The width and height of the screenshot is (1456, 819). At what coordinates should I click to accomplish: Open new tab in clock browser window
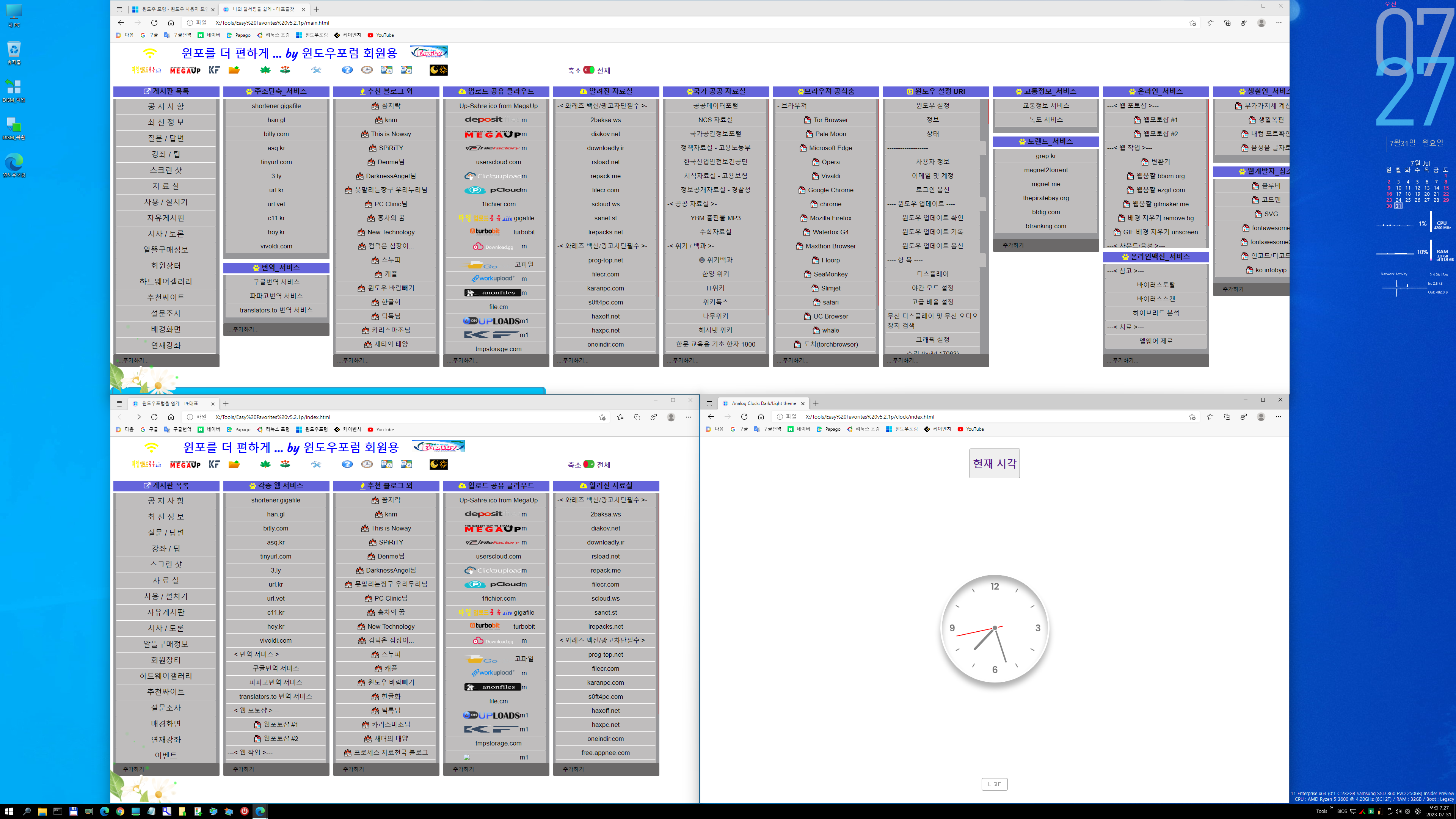pos(816,403)
